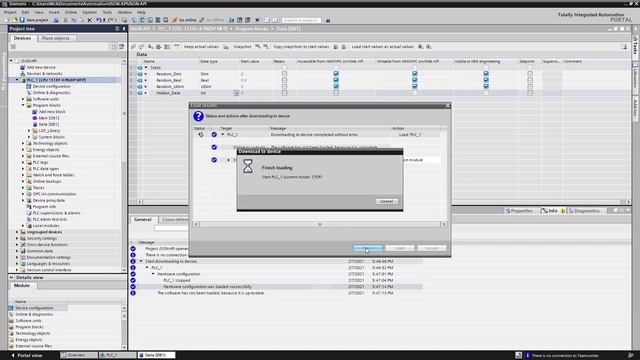The height and width of the screenshot is (360, 640).
Task: Open data type dropdown for Hidden_Data
Action: pyautogui.click(x=236, y=93)
